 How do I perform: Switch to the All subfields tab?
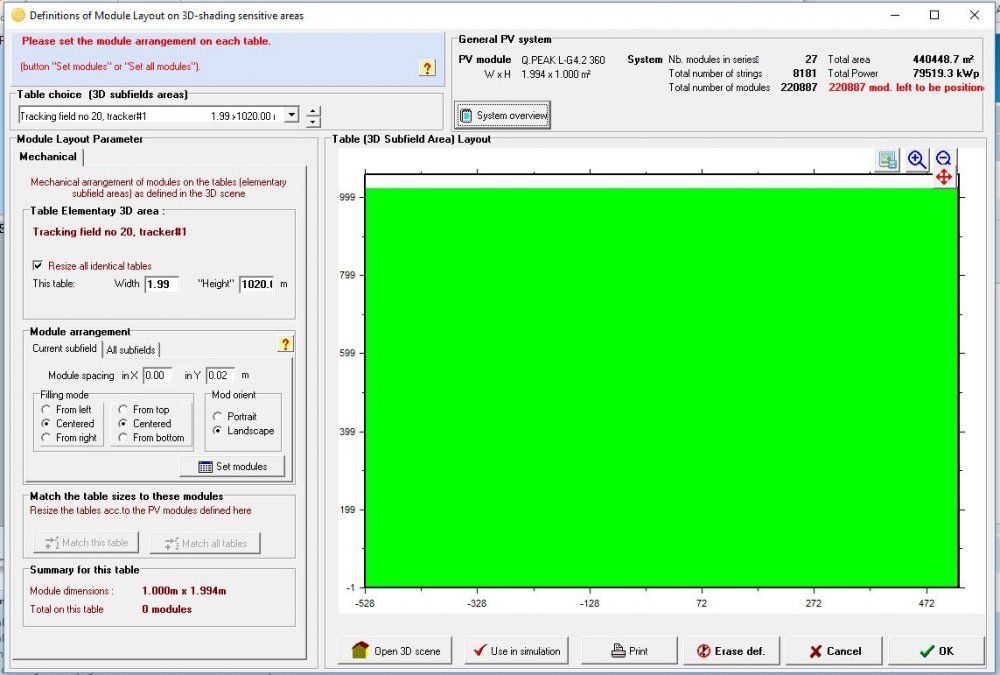pos(131,350)
